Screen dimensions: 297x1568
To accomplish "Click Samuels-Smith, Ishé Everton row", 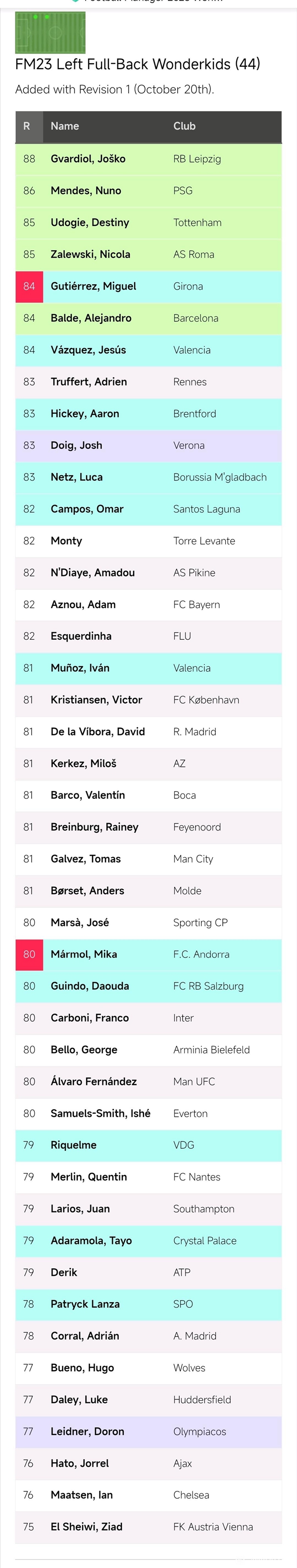I will 148,1113.
